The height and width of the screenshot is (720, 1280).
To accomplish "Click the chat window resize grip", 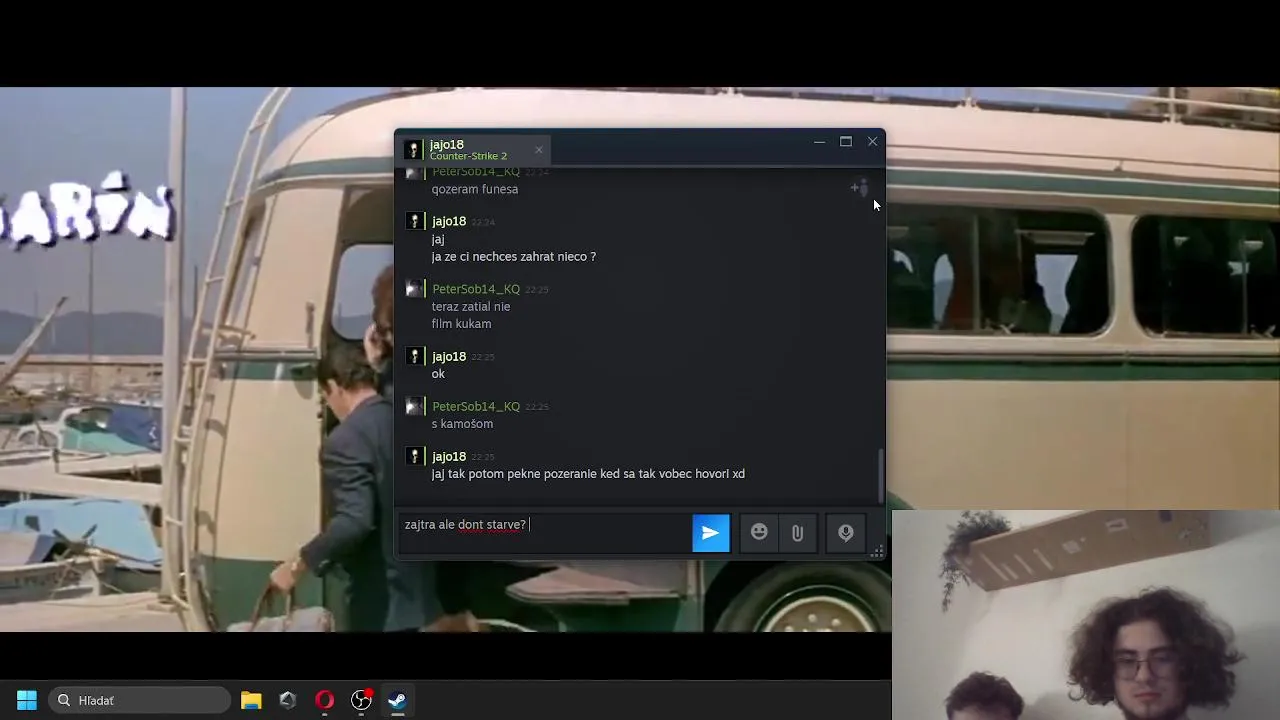I will click(x=877, y=551).
